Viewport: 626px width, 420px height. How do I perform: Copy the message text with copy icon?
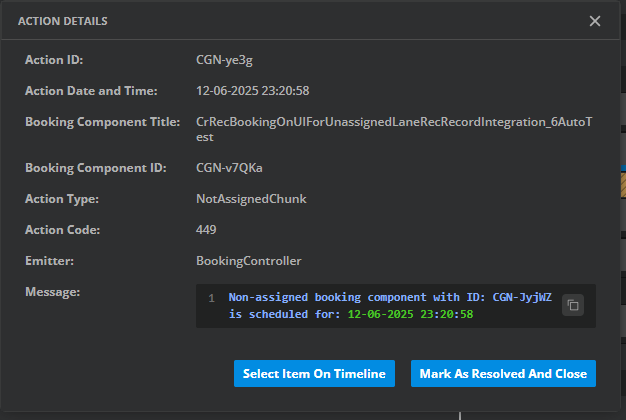(572, 305)
